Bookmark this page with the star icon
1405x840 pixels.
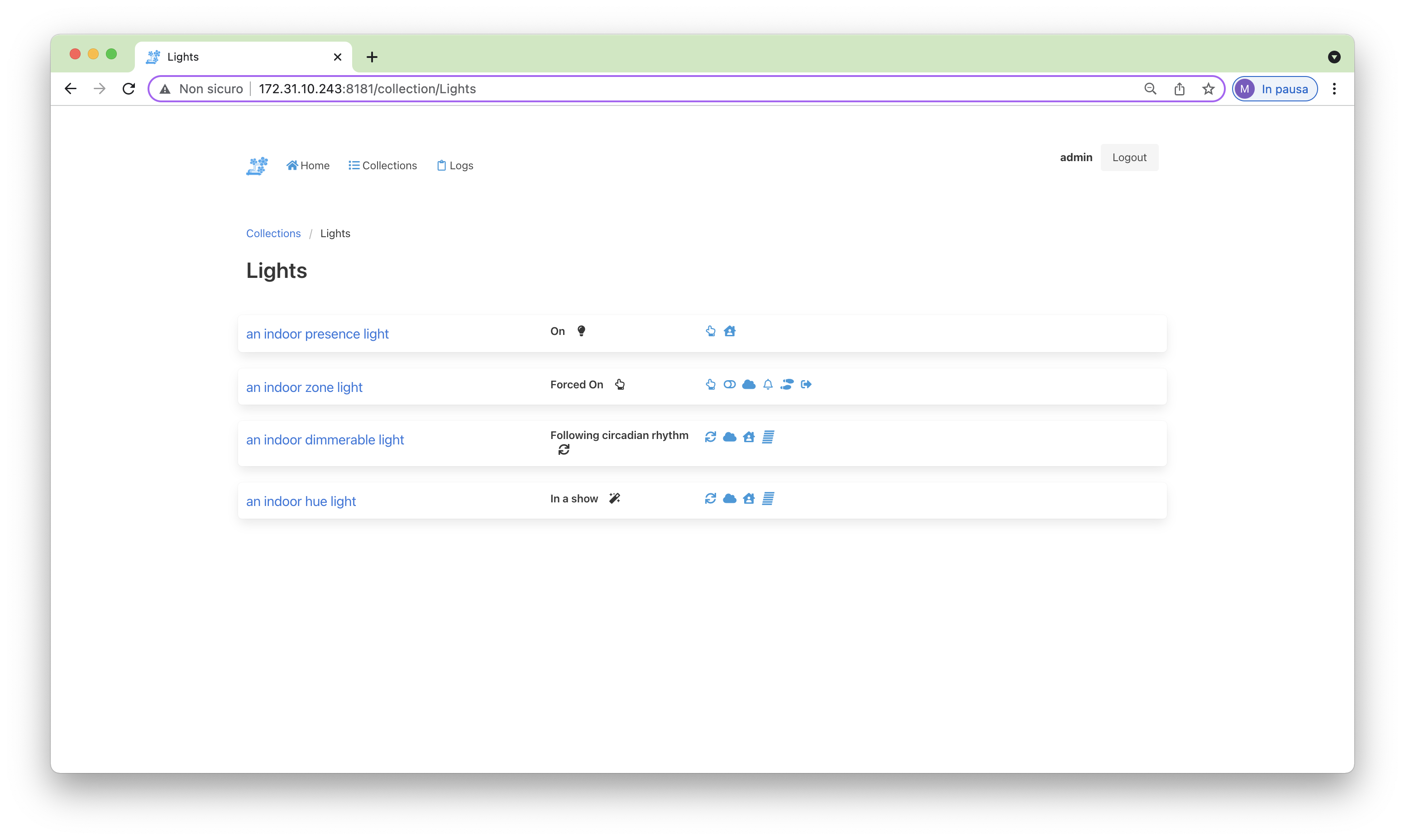click(x=1209, y=89)
